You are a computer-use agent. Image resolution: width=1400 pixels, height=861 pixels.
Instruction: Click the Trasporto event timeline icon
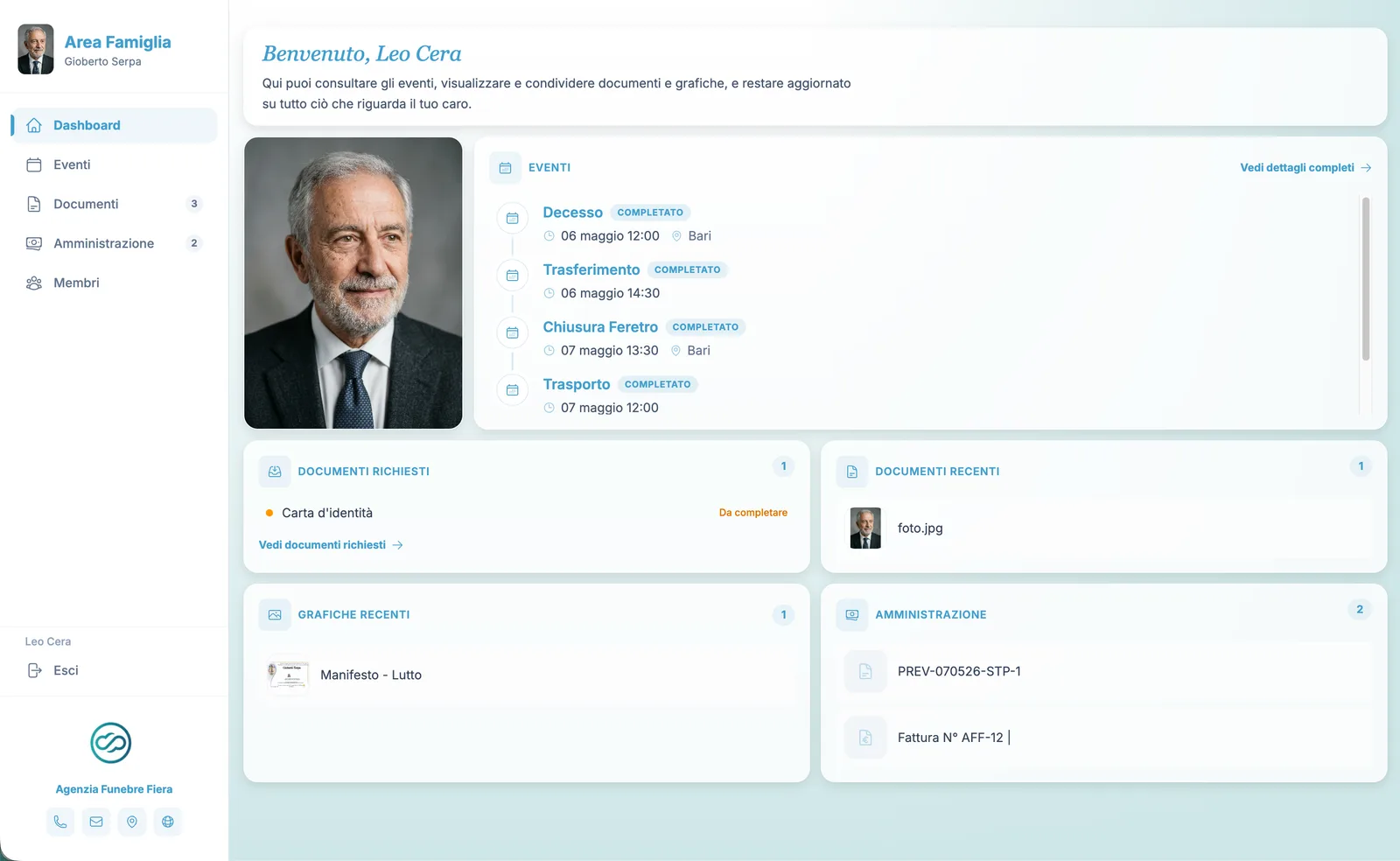point(513,390)
